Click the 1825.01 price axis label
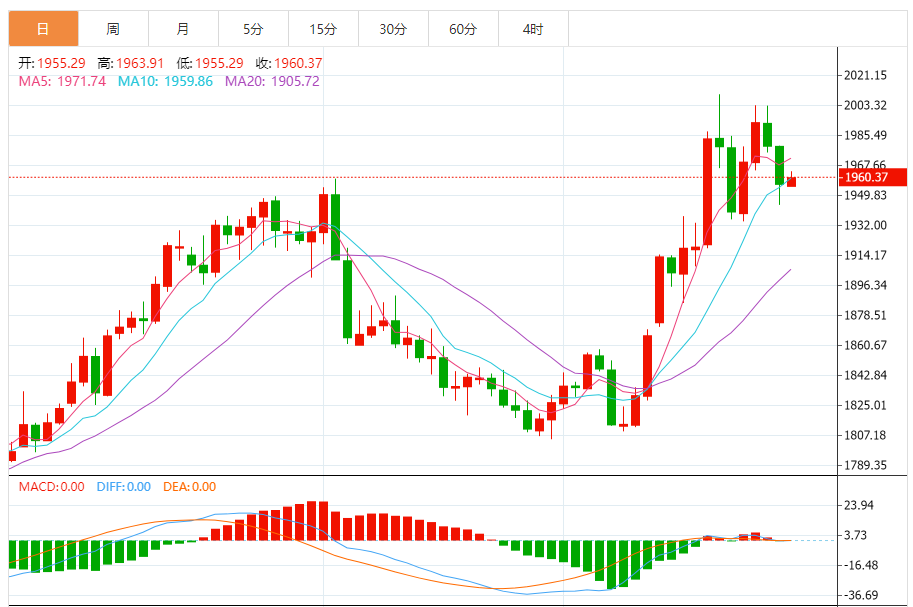 click(x=865, y=405)
